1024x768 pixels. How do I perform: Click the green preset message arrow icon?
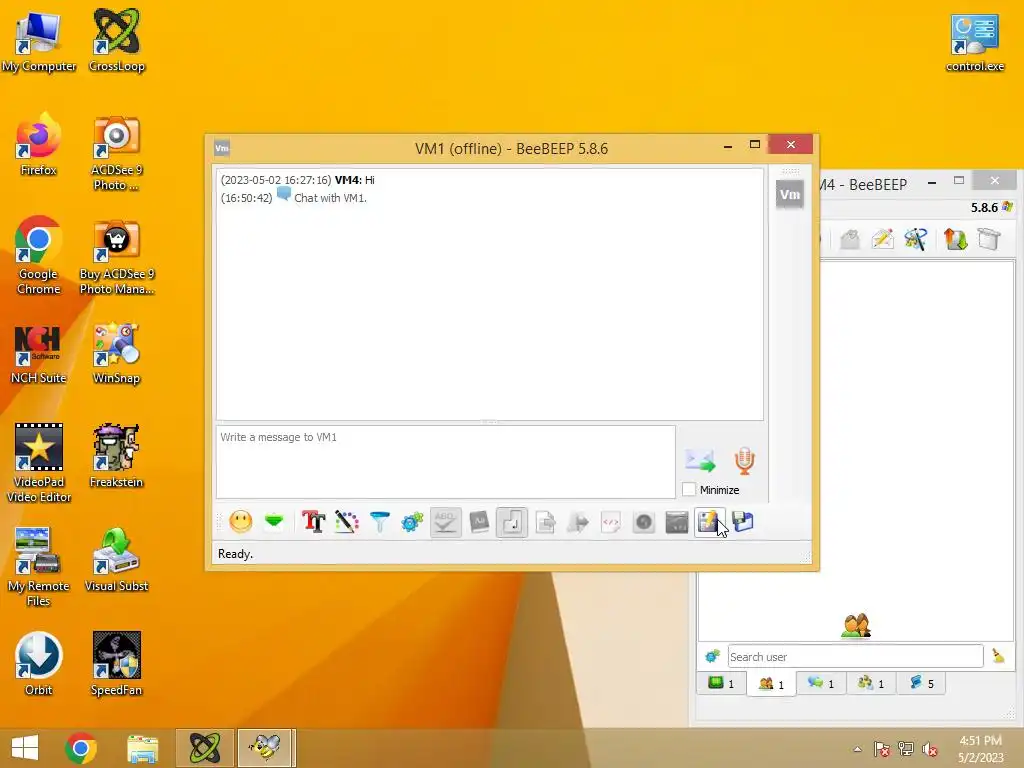pyautogui.click(x=274, y=522)
